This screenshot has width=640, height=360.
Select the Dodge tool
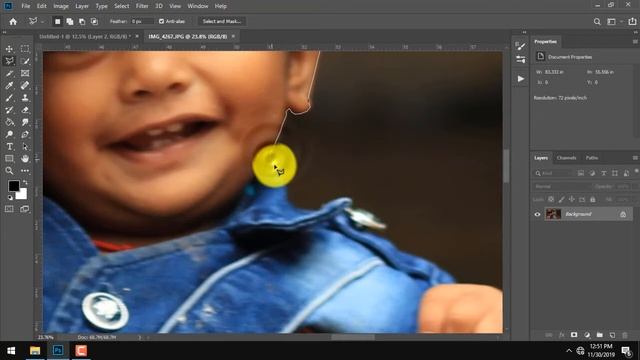(x=9, y=134)
